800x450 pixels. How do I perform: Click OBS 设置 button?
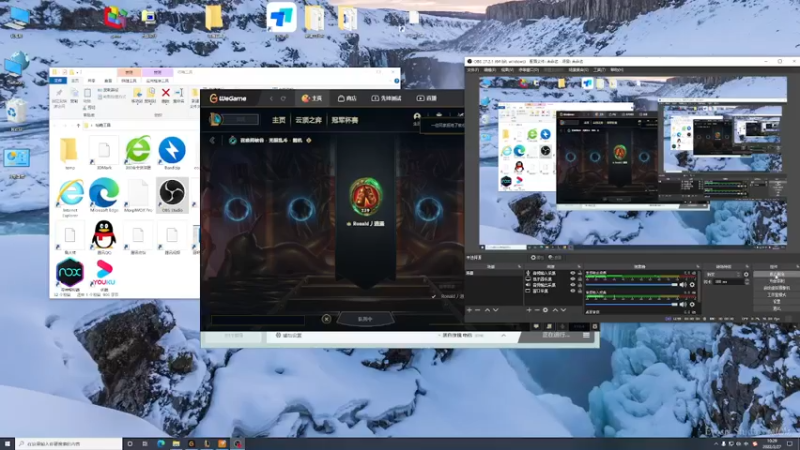click(777, 302)
